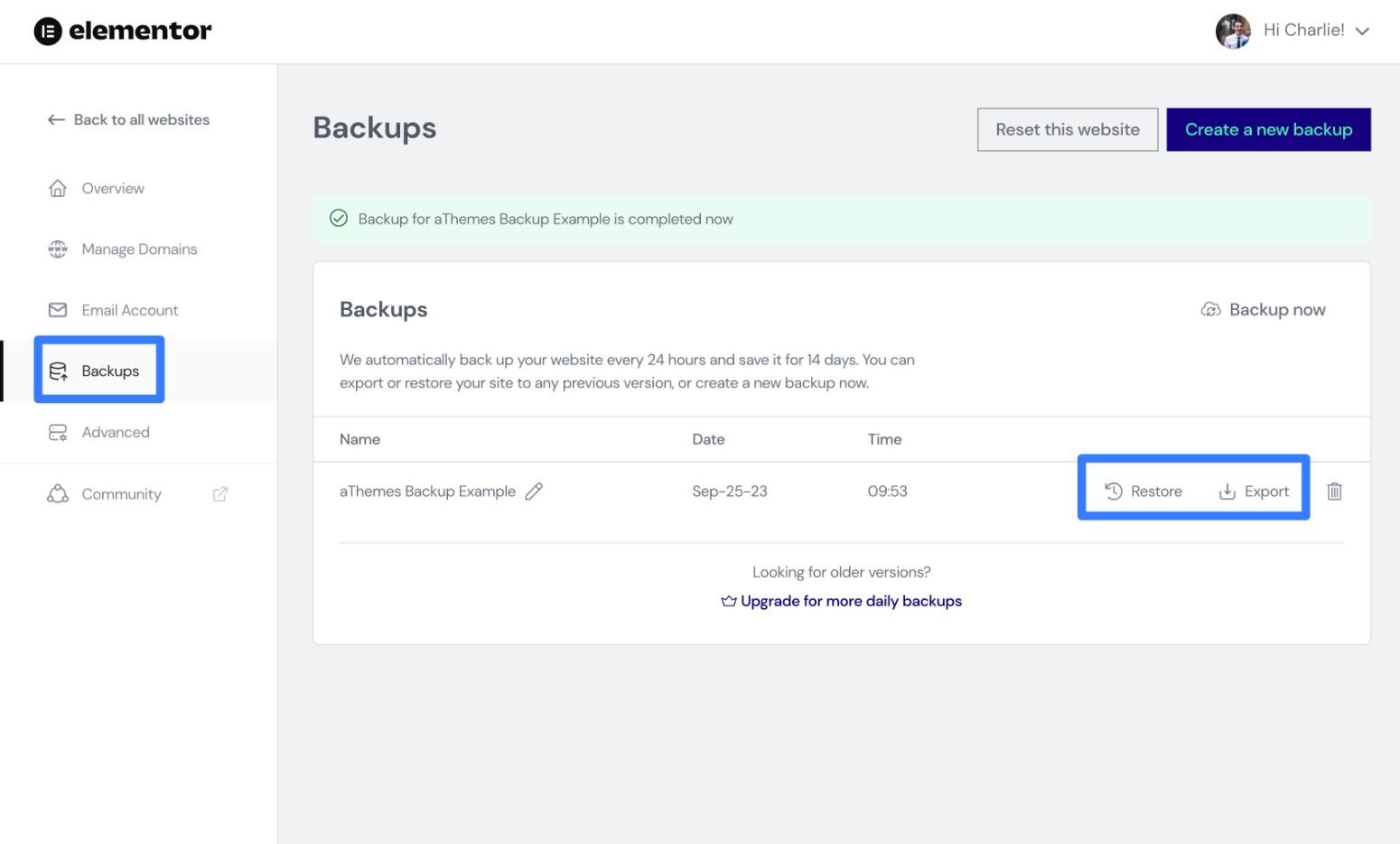The height and width of the screenshot is (844, 1400).
Task: Go to Manage Domains menu item
Action: coord(139,249)
